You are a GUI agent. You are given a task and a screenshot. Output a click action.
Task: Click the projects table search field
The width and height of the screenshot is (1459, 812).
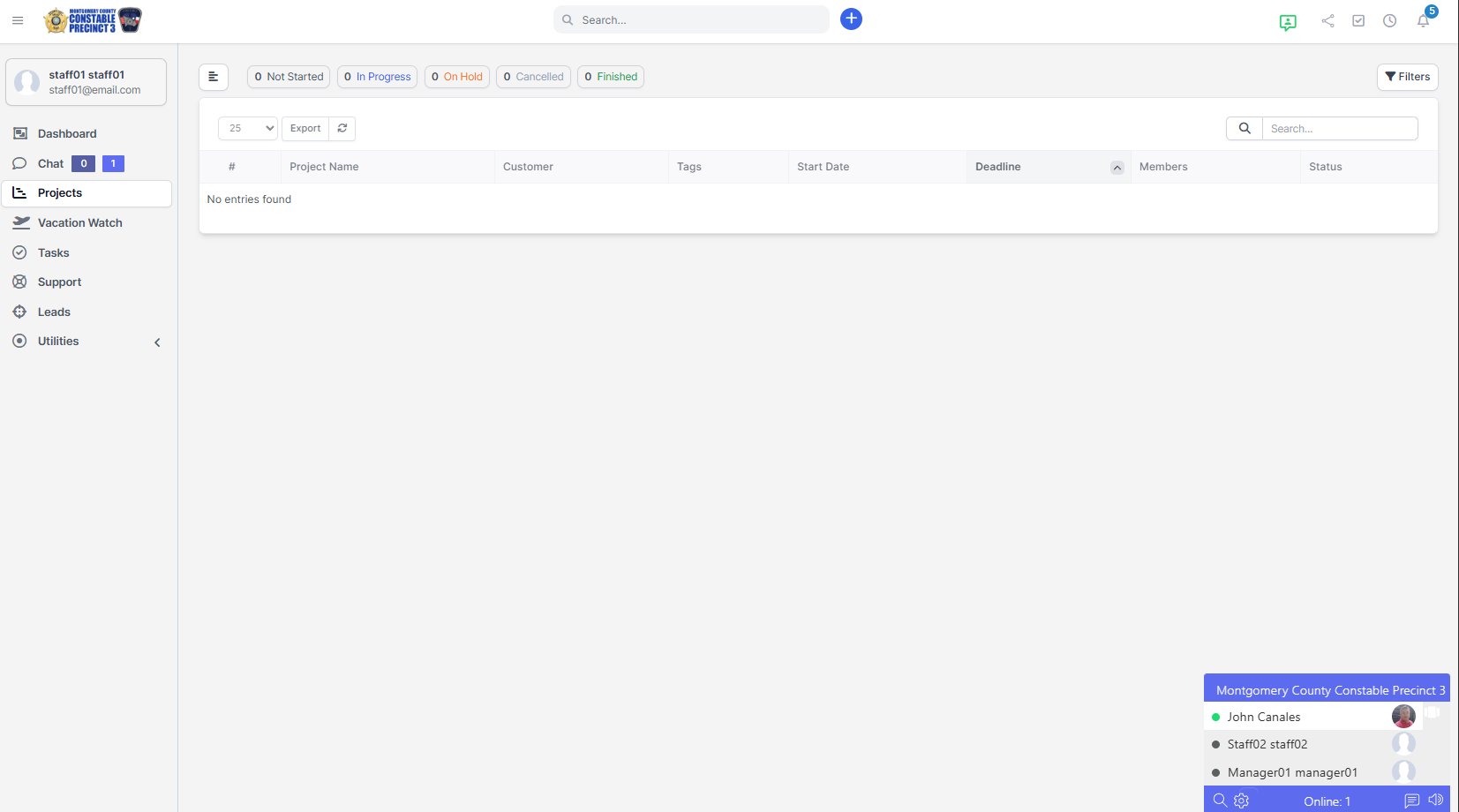[x=1339, y=129]
